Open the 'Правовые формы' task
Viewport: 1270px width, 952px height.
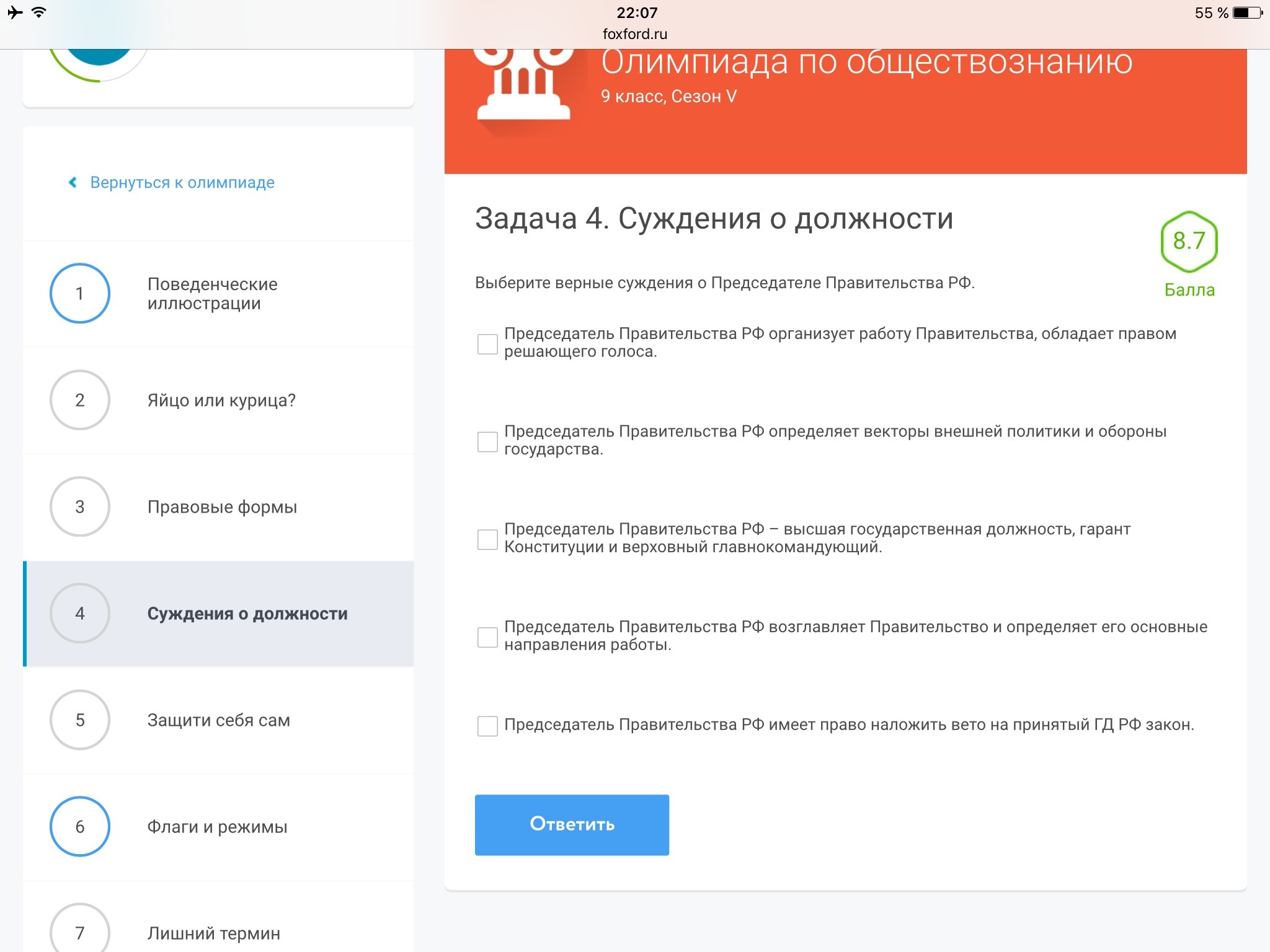pos(222,507)
